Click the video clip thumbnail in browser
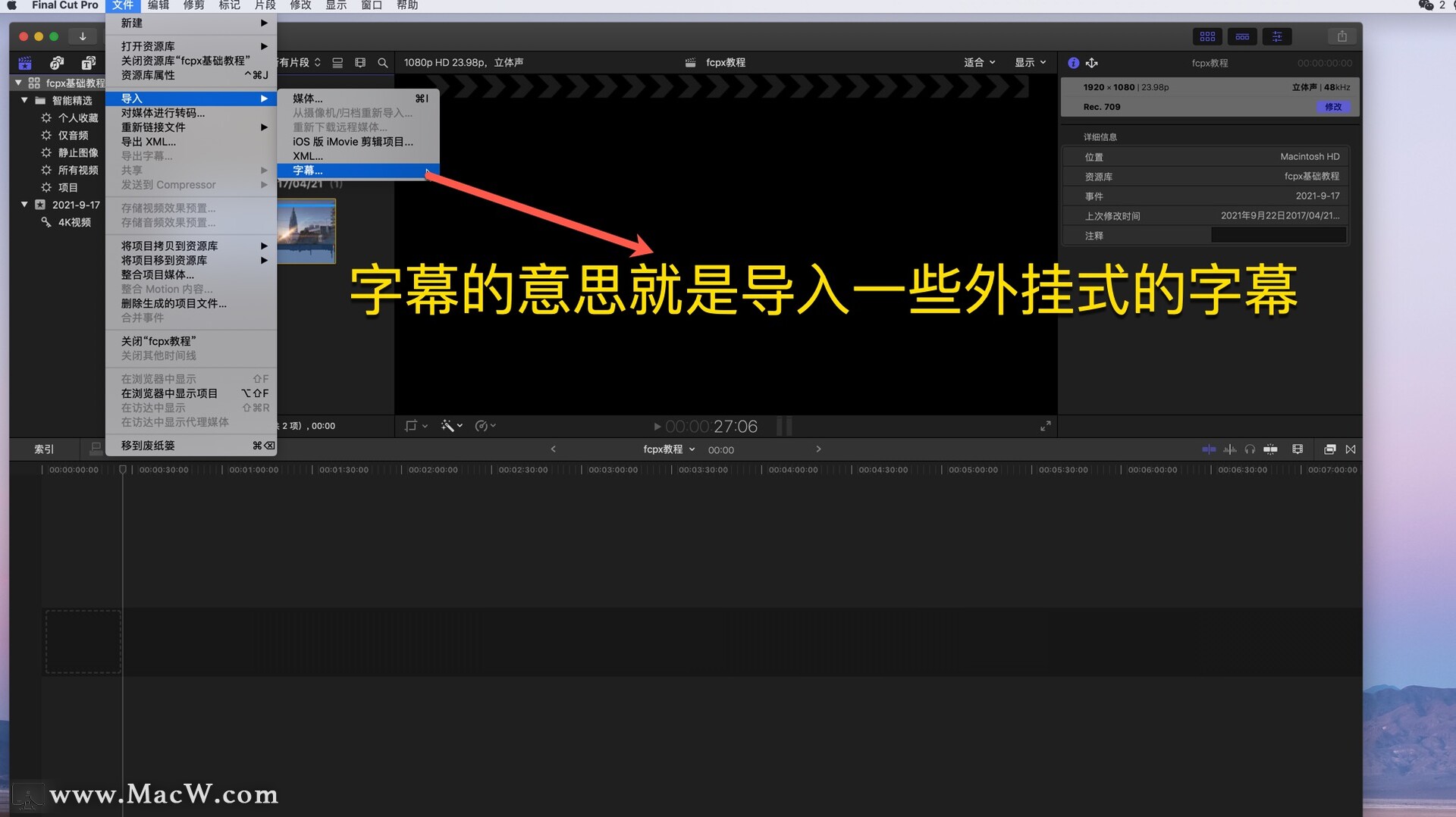This screenshot has width=1456, height=817. [306, 231]
